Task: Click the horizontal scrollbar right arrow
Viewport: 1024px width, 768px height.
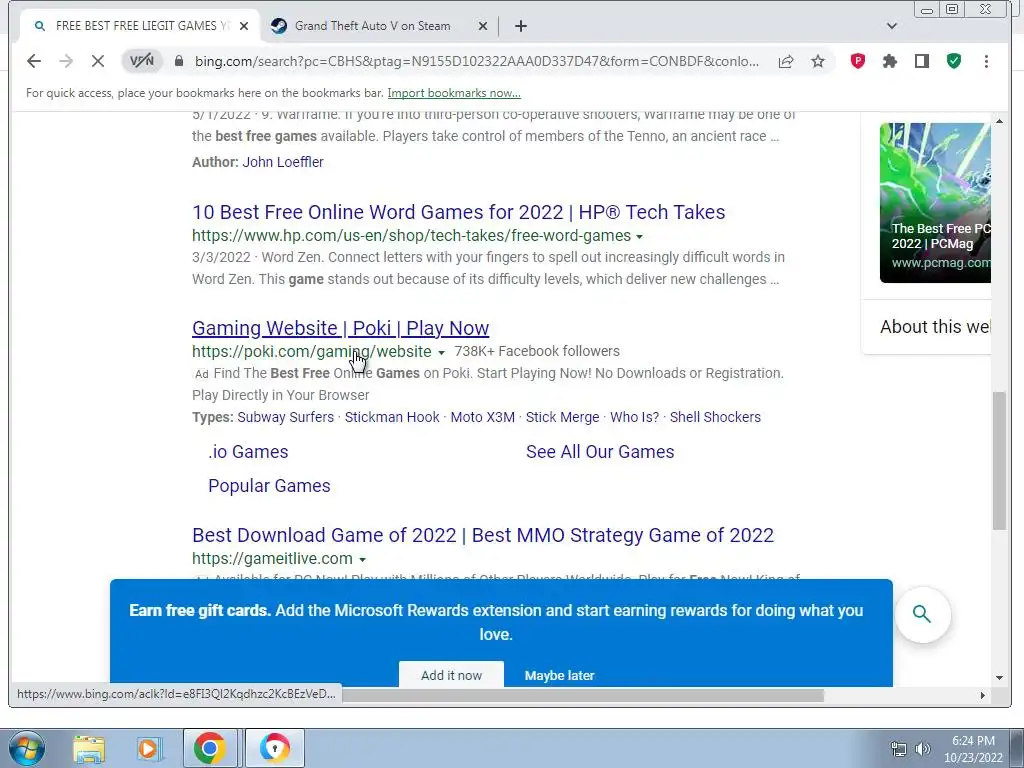Action: pyautogui.click(x=982, y=696)
